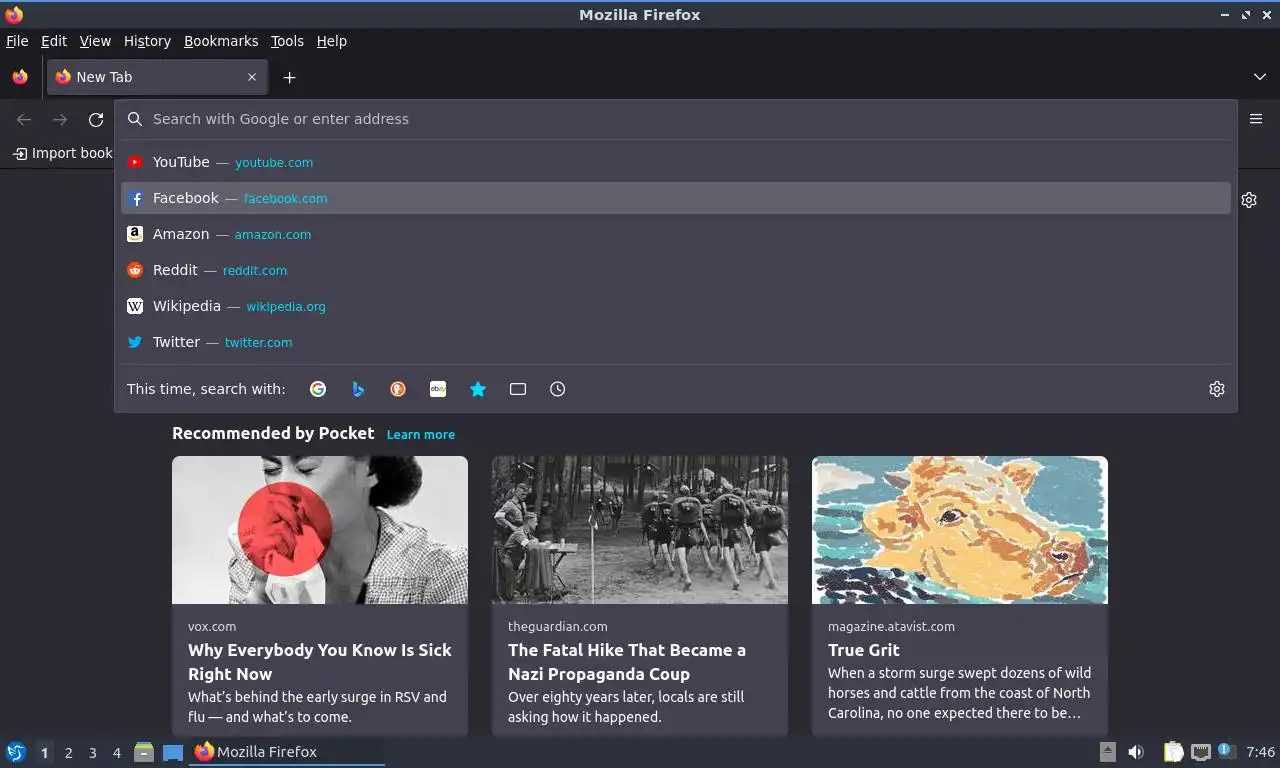Activate Mozilla Firefox taskbar entry

[x=287, y=752]
